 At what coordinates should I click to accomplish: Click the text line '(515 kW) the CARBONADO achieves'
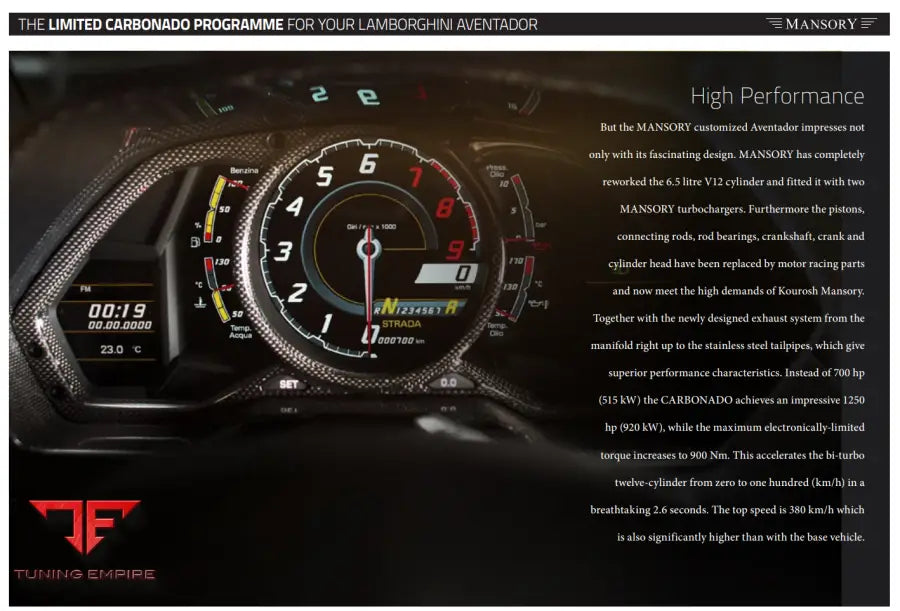click(731, 400)
